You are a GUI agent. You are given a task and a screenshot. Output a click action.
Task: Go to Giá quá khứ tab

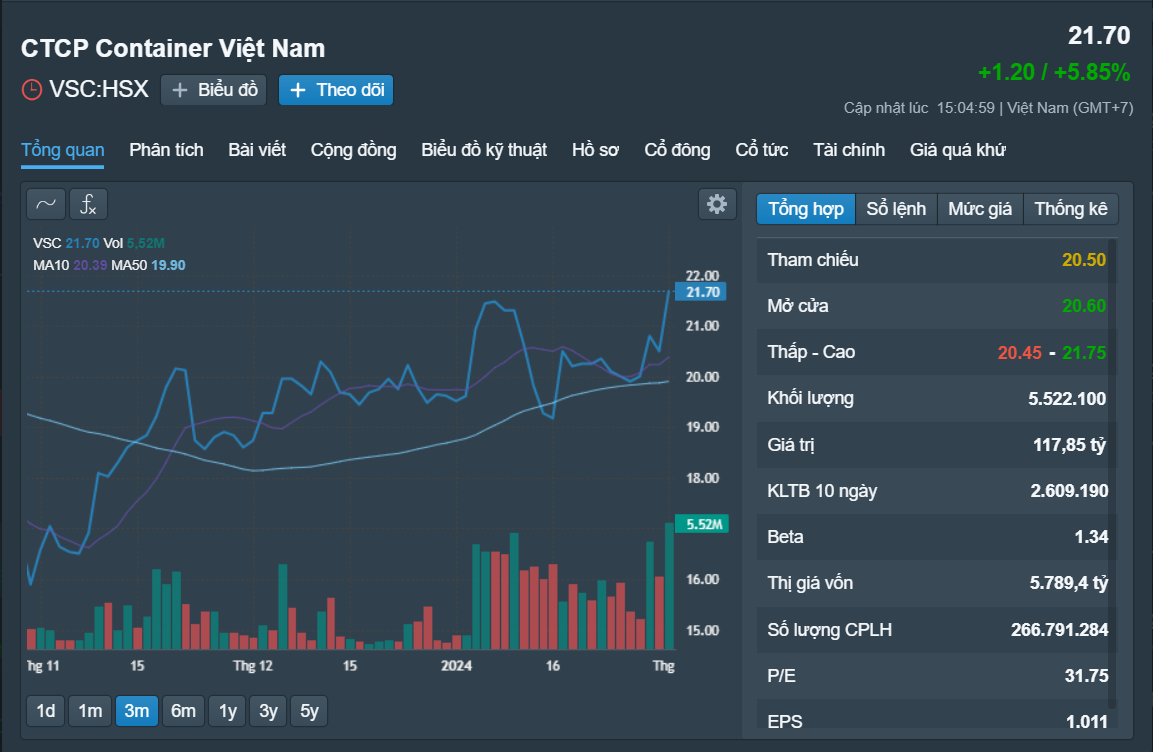[x=957, y=150]
